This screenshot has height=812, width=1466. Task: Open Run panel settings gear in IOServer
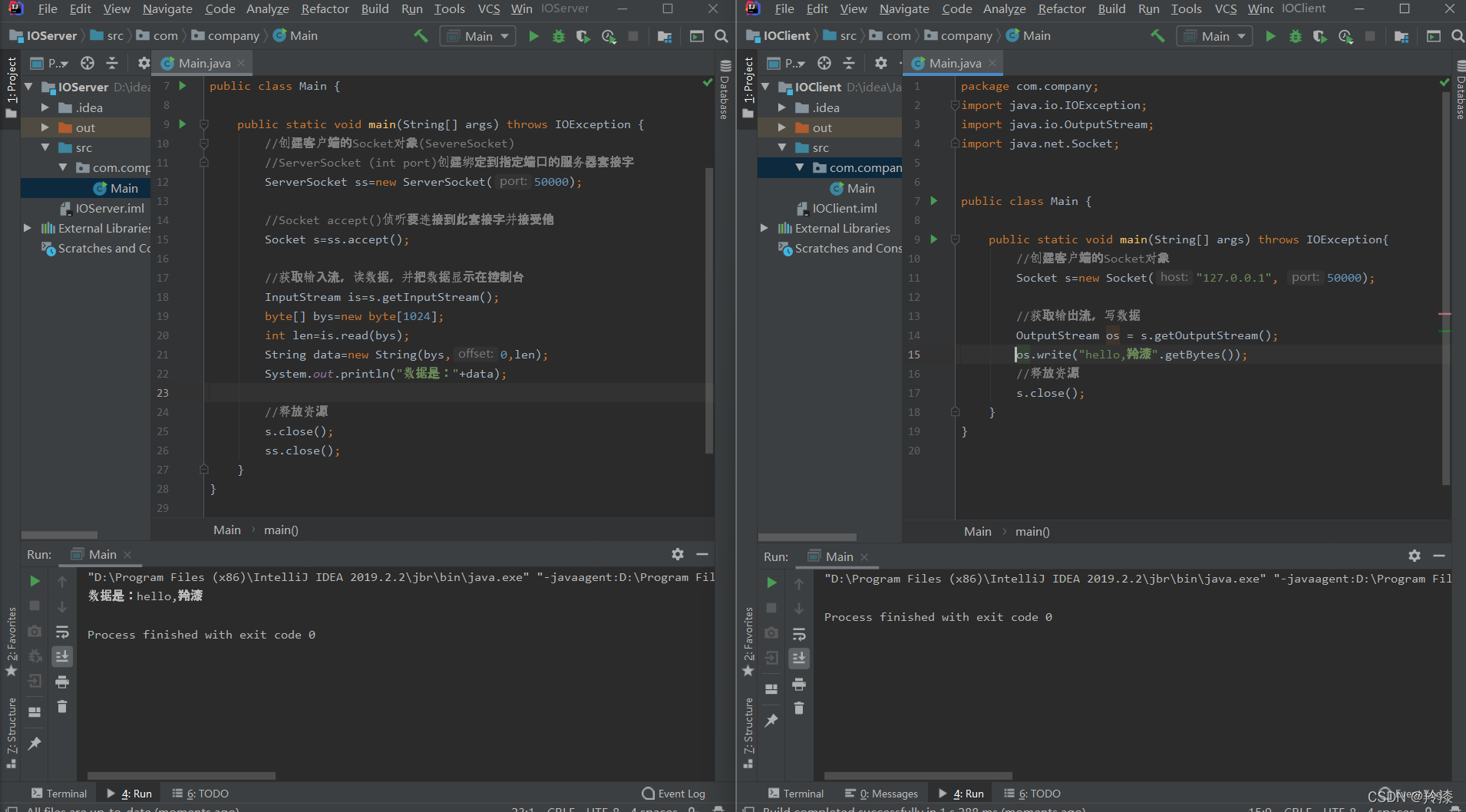click(x=678, y=554)
